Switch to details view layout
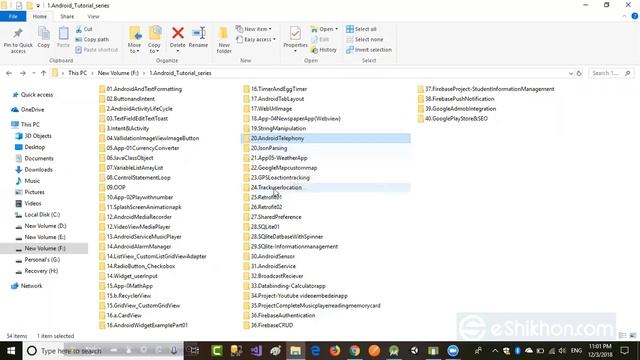This screenshot has height=360, width=640. click(622, 336)
